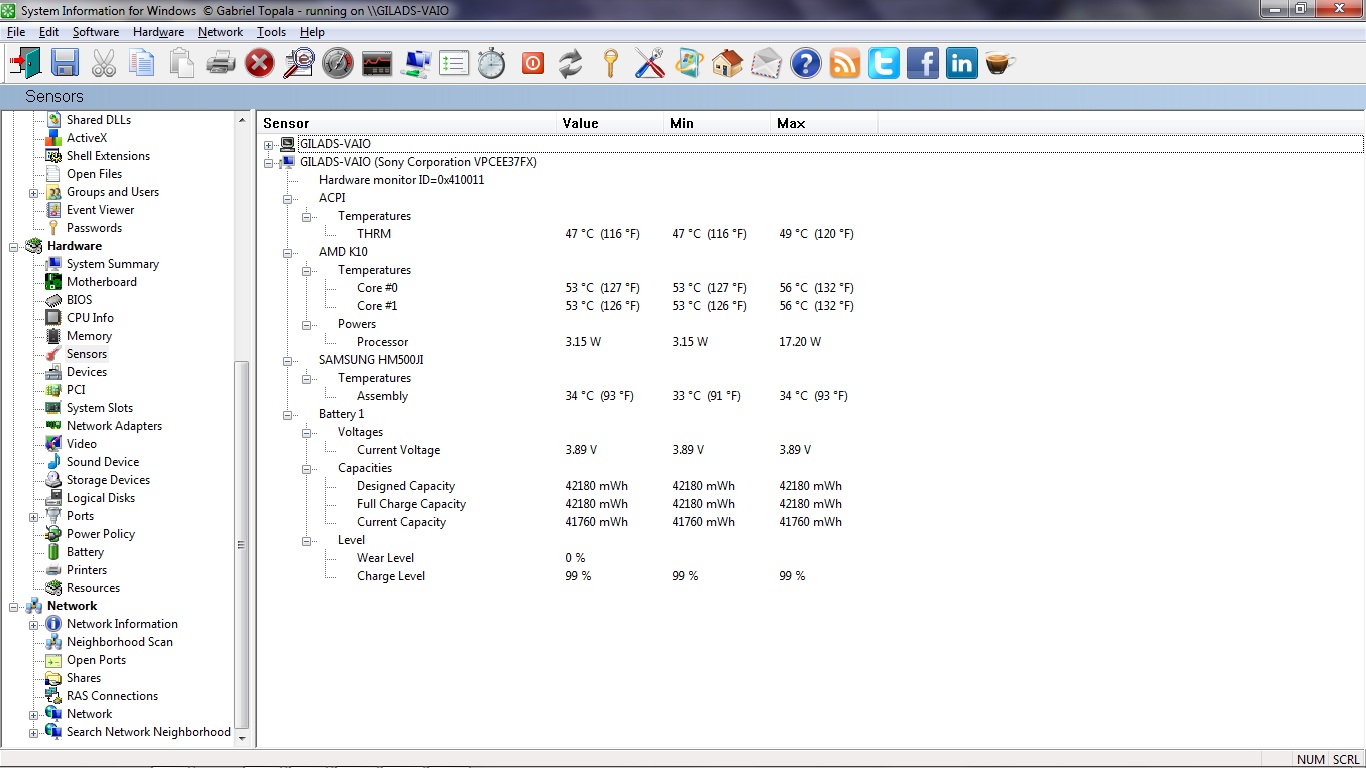Click the refresh arrows toolbar icon
1366x768 pixels.
coord(570,64)
